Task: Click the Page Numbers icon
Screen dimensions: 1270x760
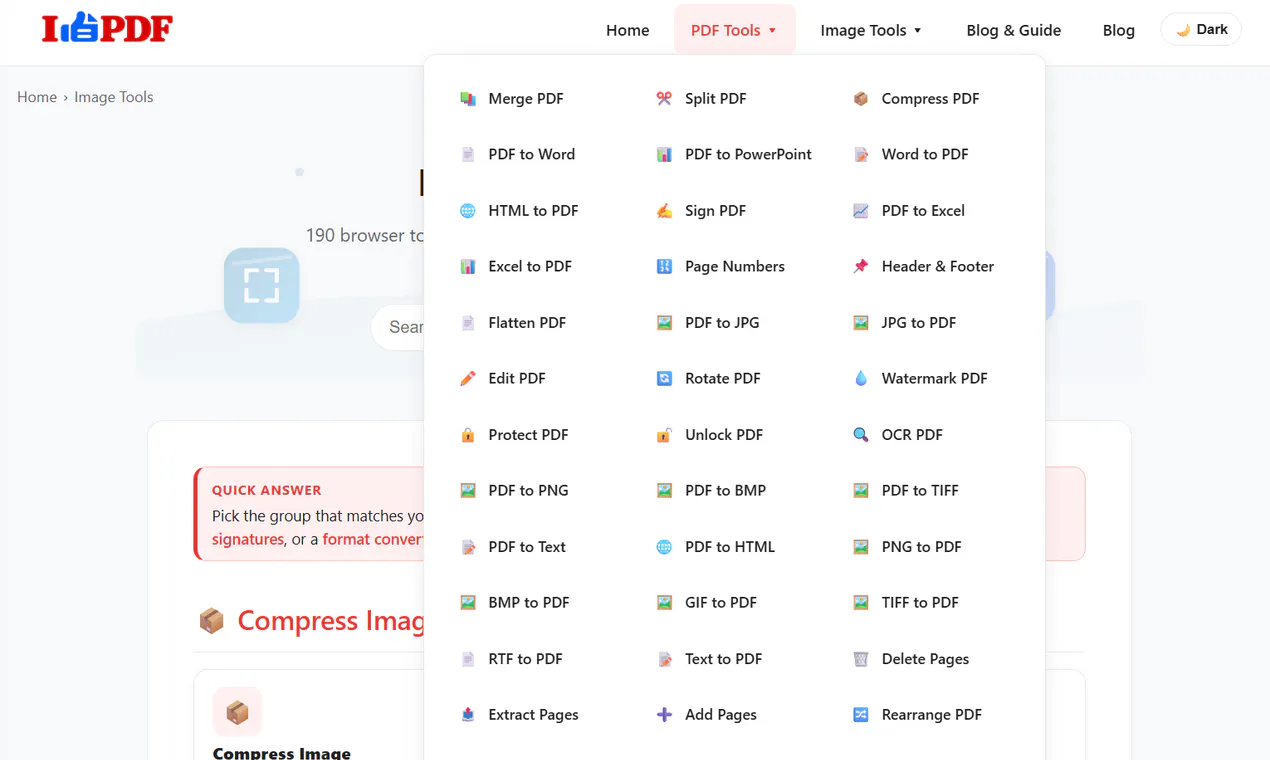Action: [664, 267]
